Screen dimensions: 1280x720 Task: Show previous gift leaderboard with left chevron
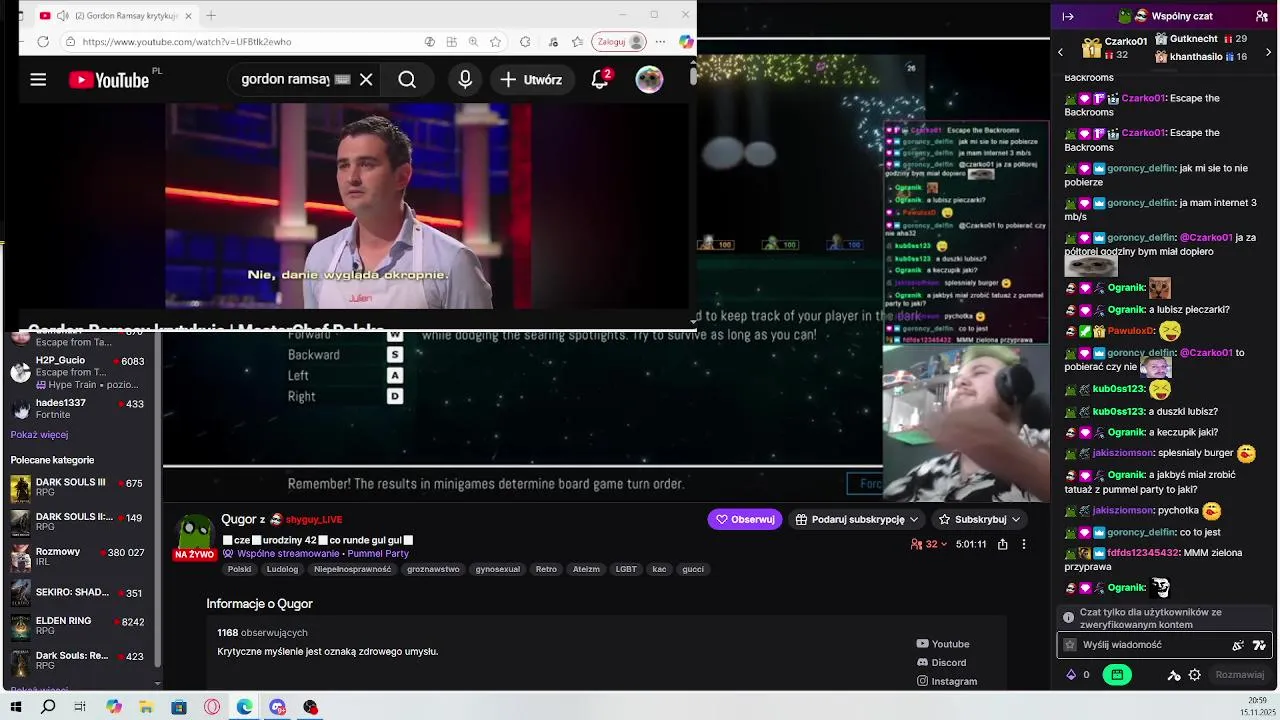pos(1061,52)
